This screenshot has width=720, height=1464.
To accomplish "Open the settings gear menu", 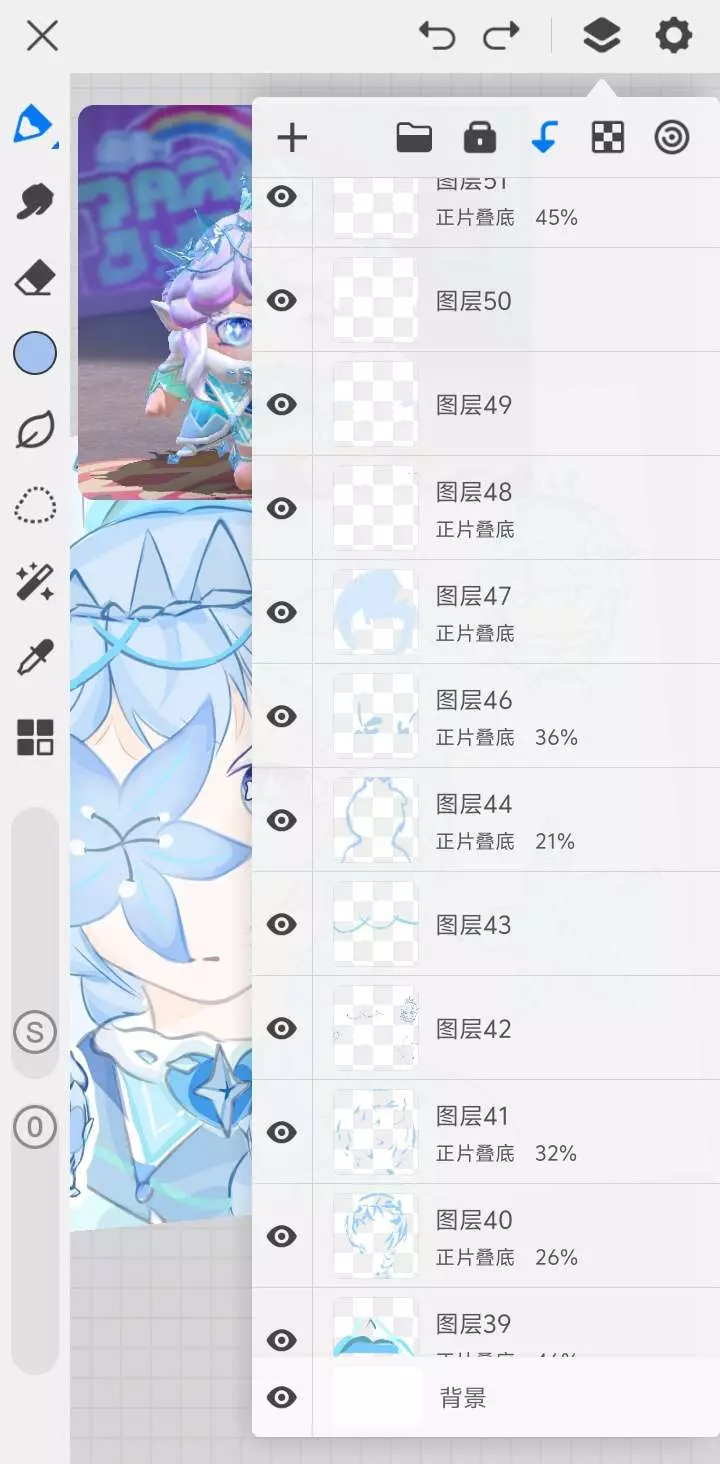I will (x=673, y=37).
